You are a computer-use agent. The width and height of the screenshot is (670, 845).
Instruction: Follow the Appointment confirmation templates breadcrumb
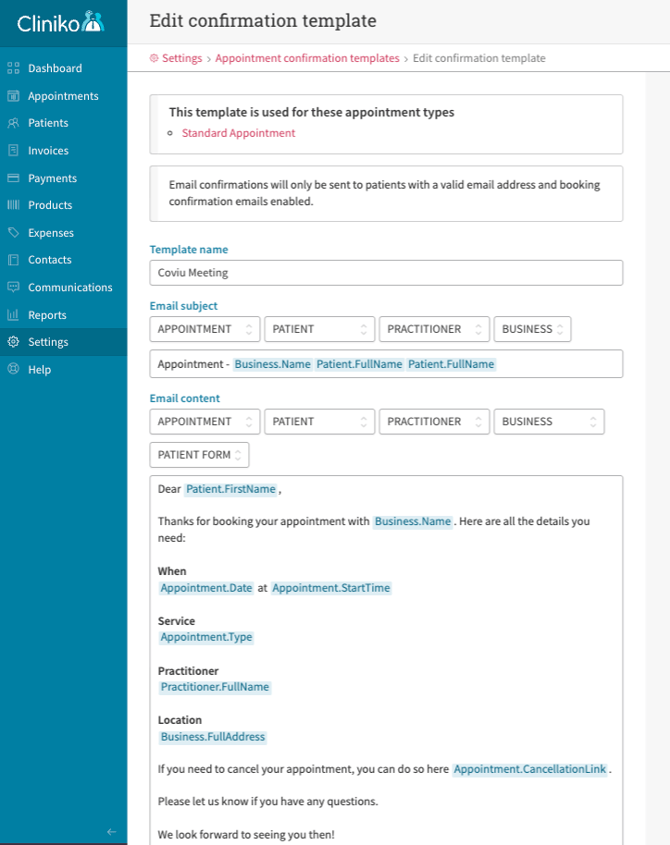[307, 59]
